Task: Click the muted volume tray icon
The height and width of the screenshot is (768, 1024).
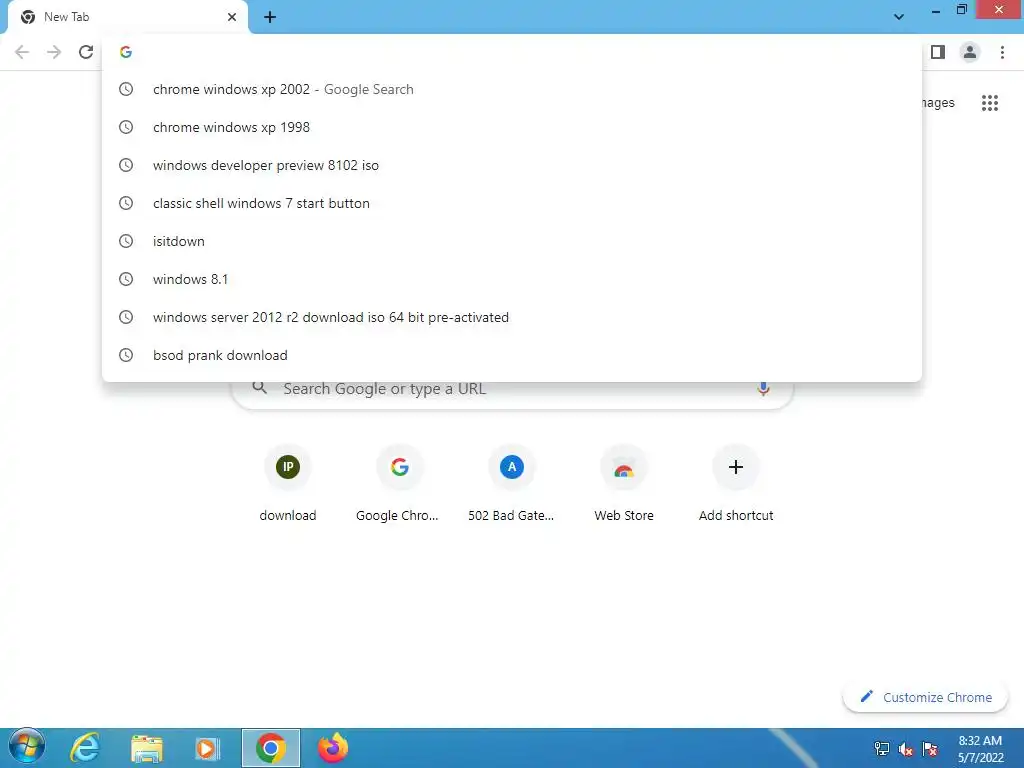Action: pos(906,749)
